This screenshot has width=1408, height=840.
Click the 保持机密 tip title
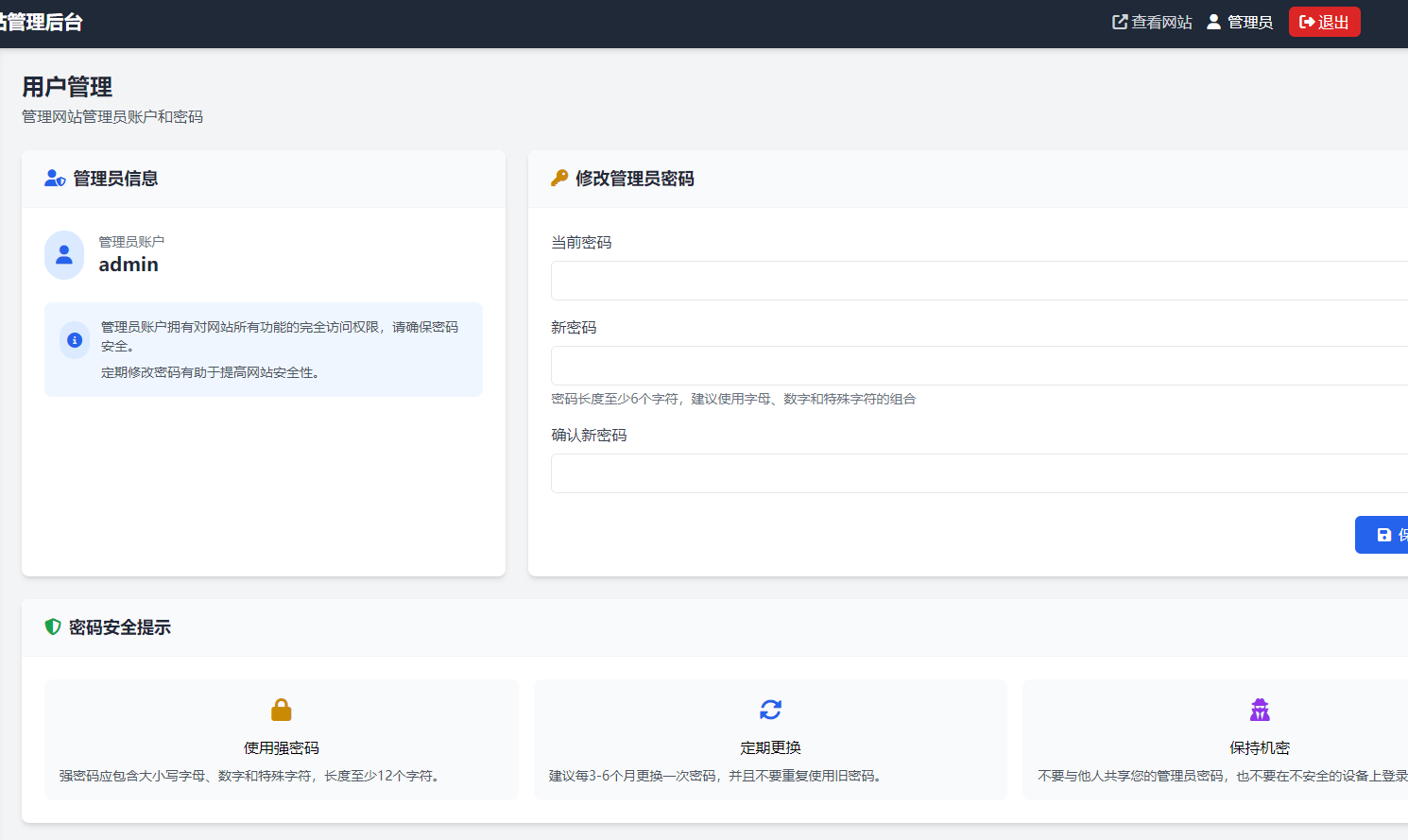pos(1260,748)
